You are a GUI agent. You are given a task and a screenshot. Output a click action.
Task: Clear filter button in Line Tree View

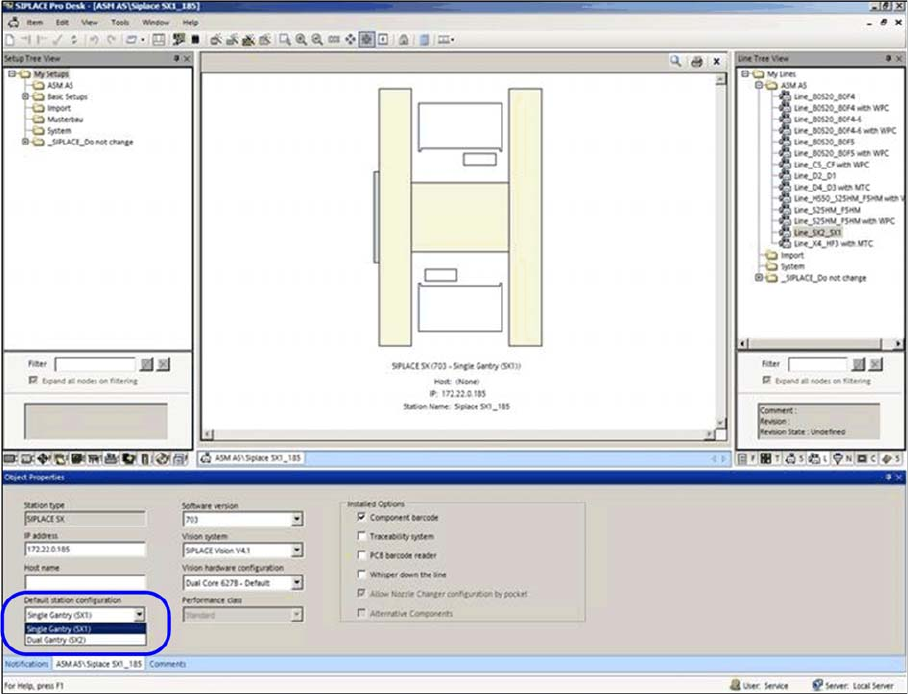(876, 364)
